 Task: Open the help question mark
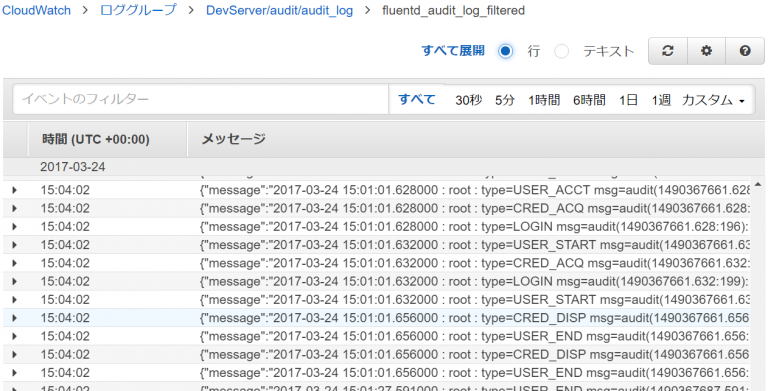pos(745,51)
